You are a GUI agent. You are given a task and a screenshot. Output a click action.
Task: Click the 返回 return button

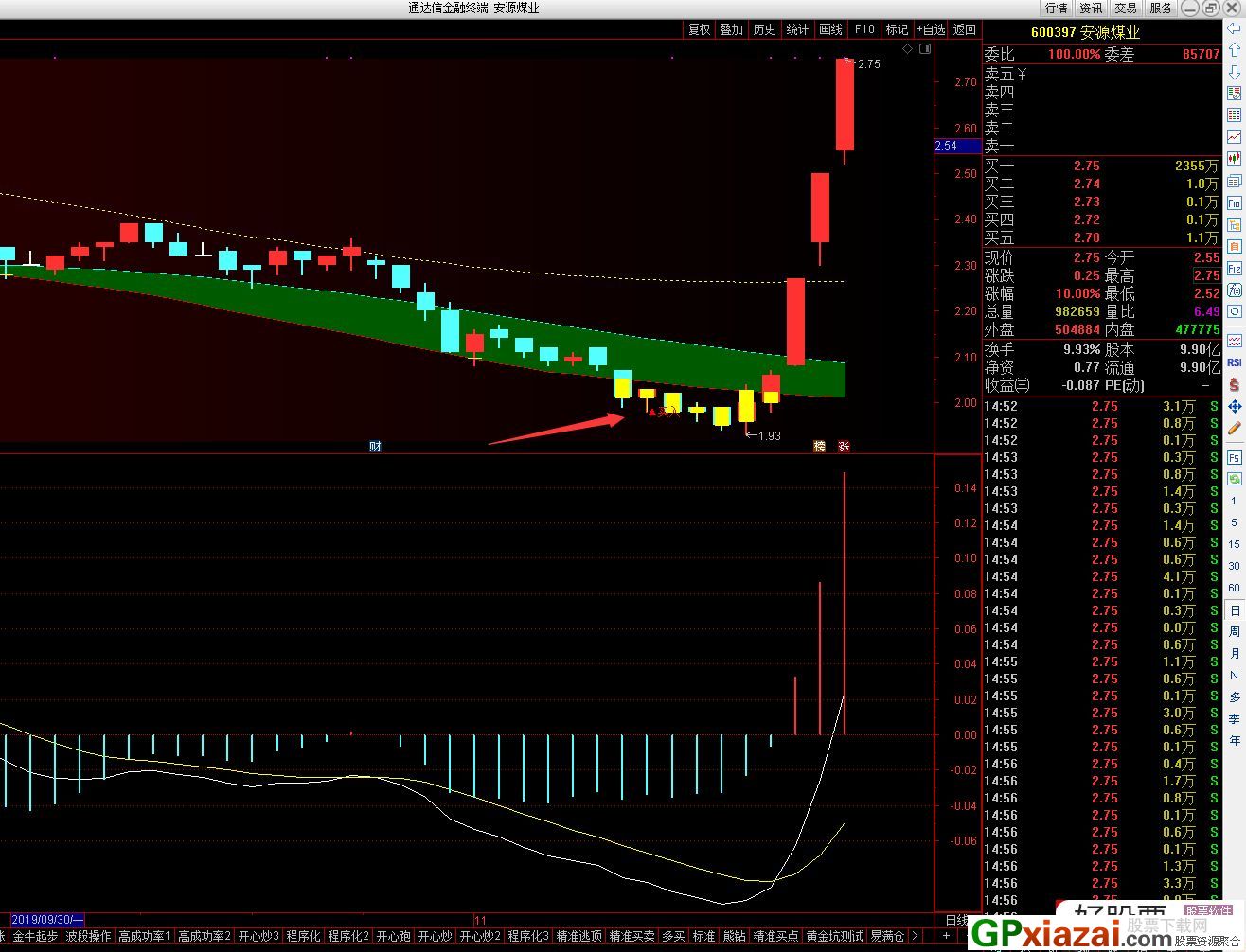tap(964, 29)
